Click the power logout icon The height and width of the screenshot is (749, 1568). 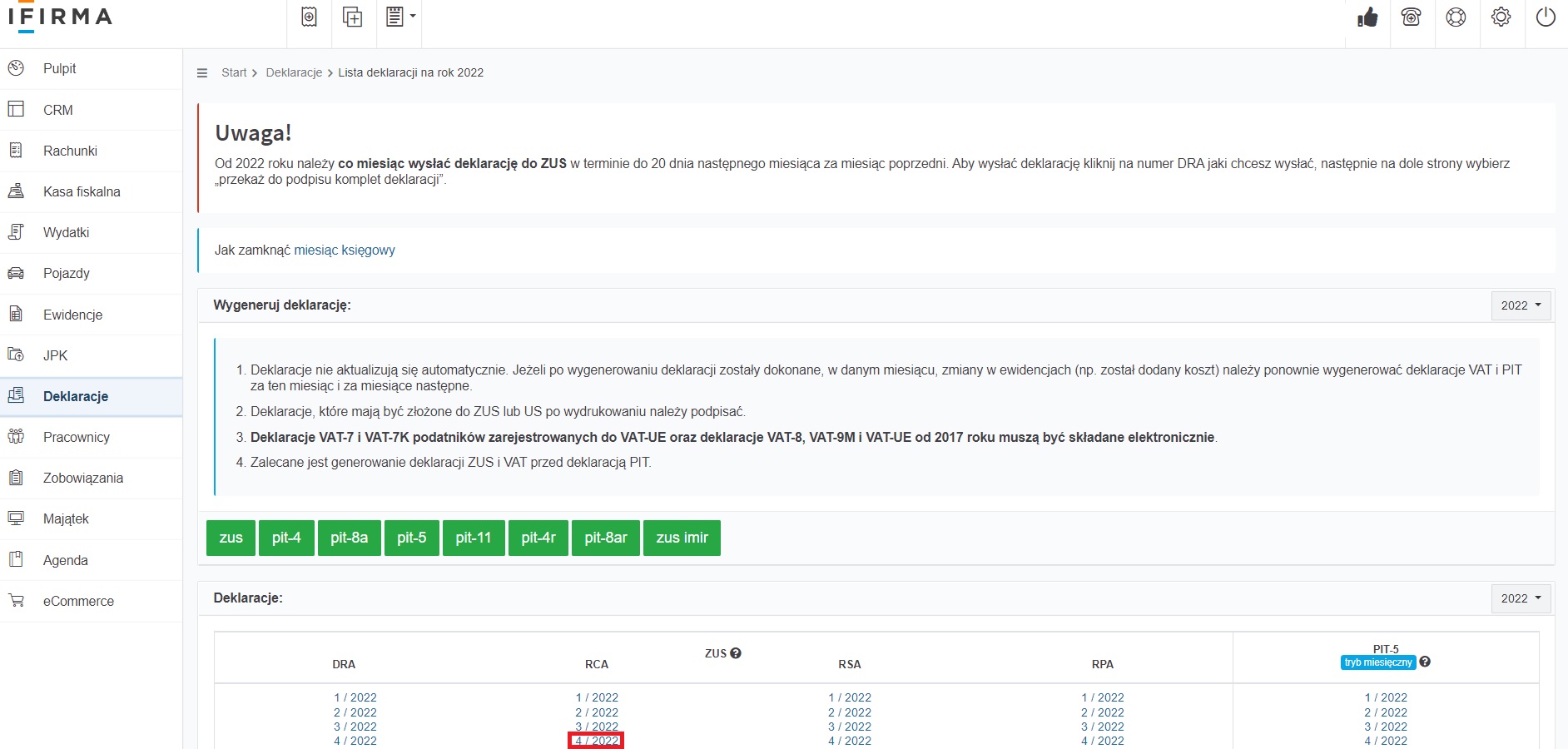coord(1546,17)
